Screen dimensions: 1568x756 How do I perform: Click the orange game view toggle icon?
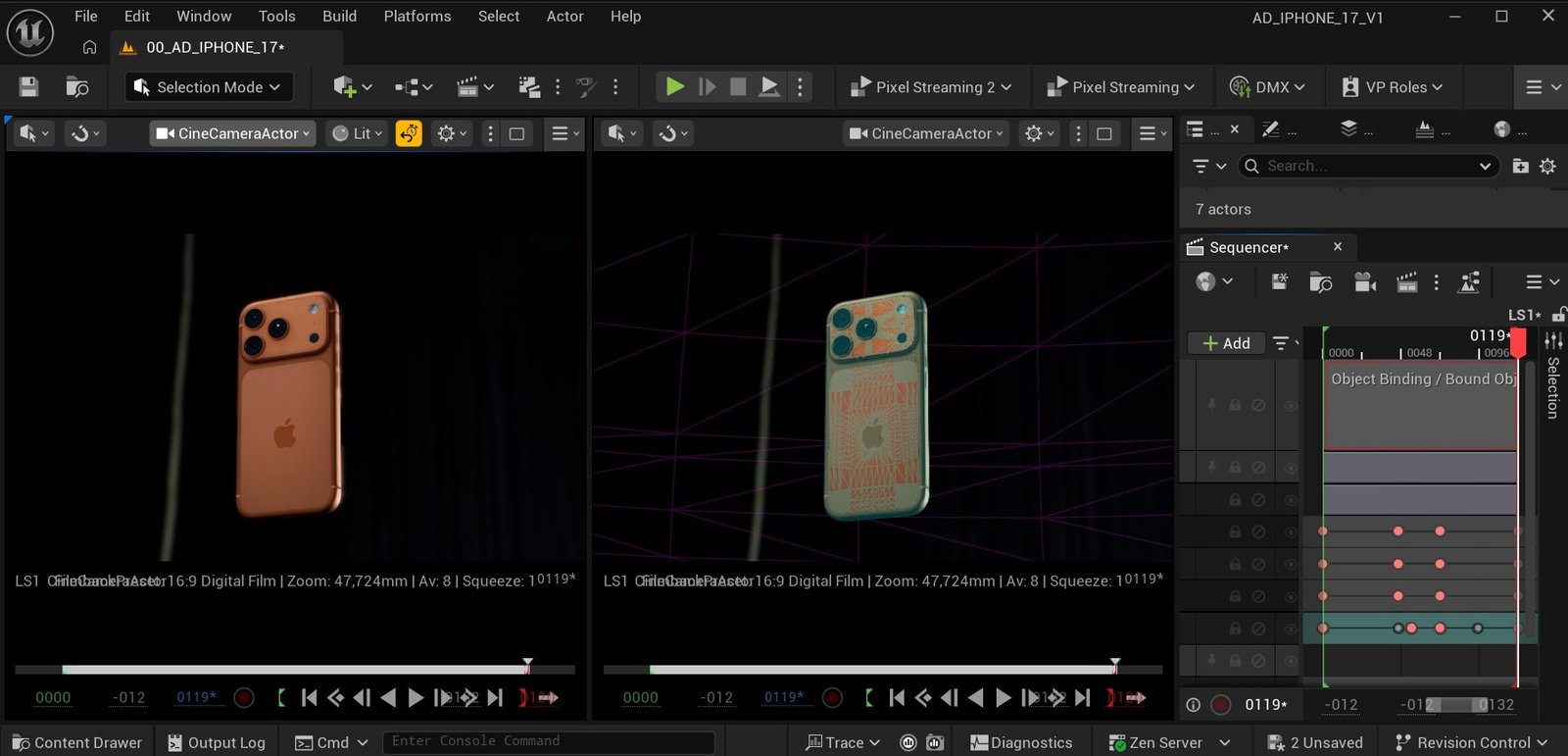click(409, 133)
